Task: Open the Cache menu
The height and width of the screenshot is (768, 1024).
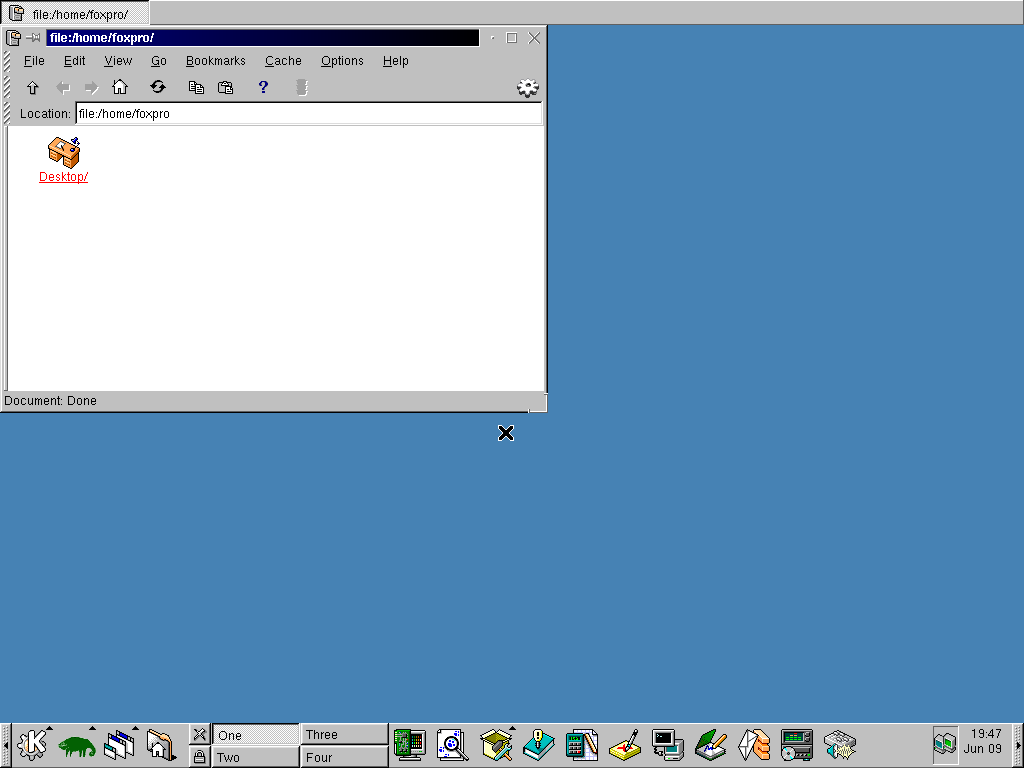Action: [x=283, y=61]
